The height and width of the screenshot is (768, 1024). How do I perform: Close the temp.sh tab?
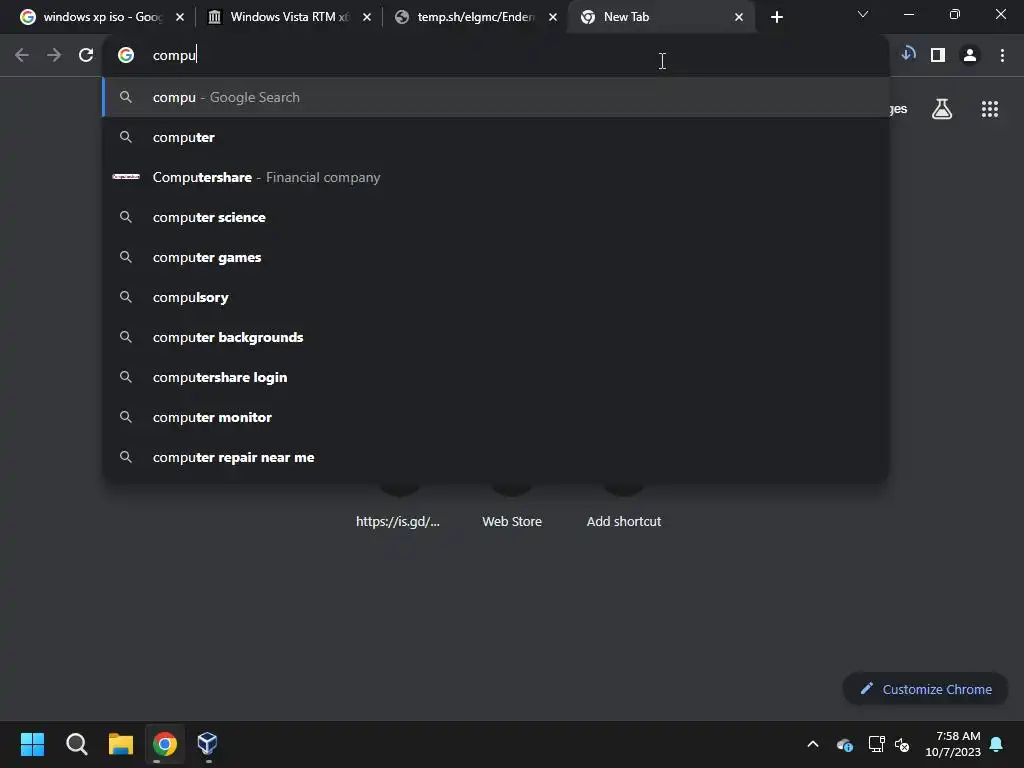(x=552, y=17)
